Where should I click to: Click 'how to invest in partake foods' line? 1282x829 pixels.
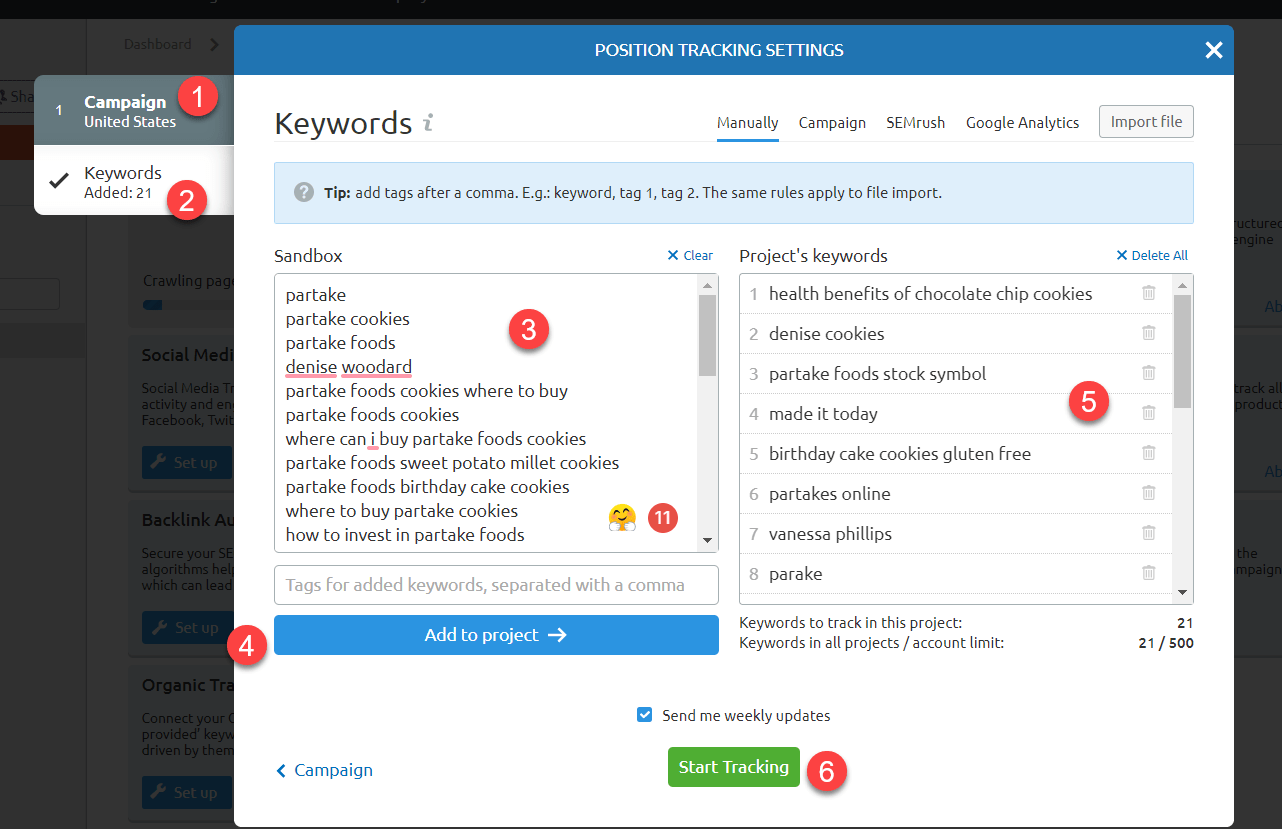click(405, 535)
